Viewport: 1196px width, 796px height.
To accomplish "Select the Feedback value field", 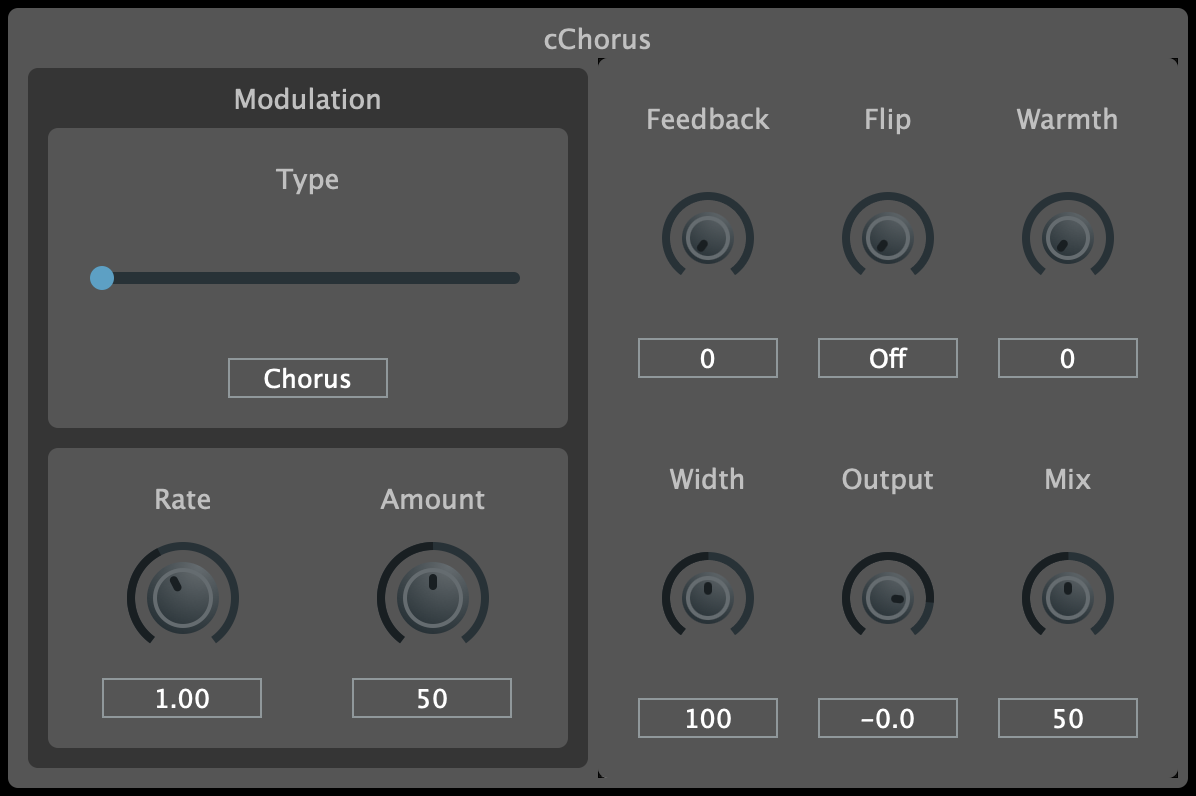I will tap(708, 358).
